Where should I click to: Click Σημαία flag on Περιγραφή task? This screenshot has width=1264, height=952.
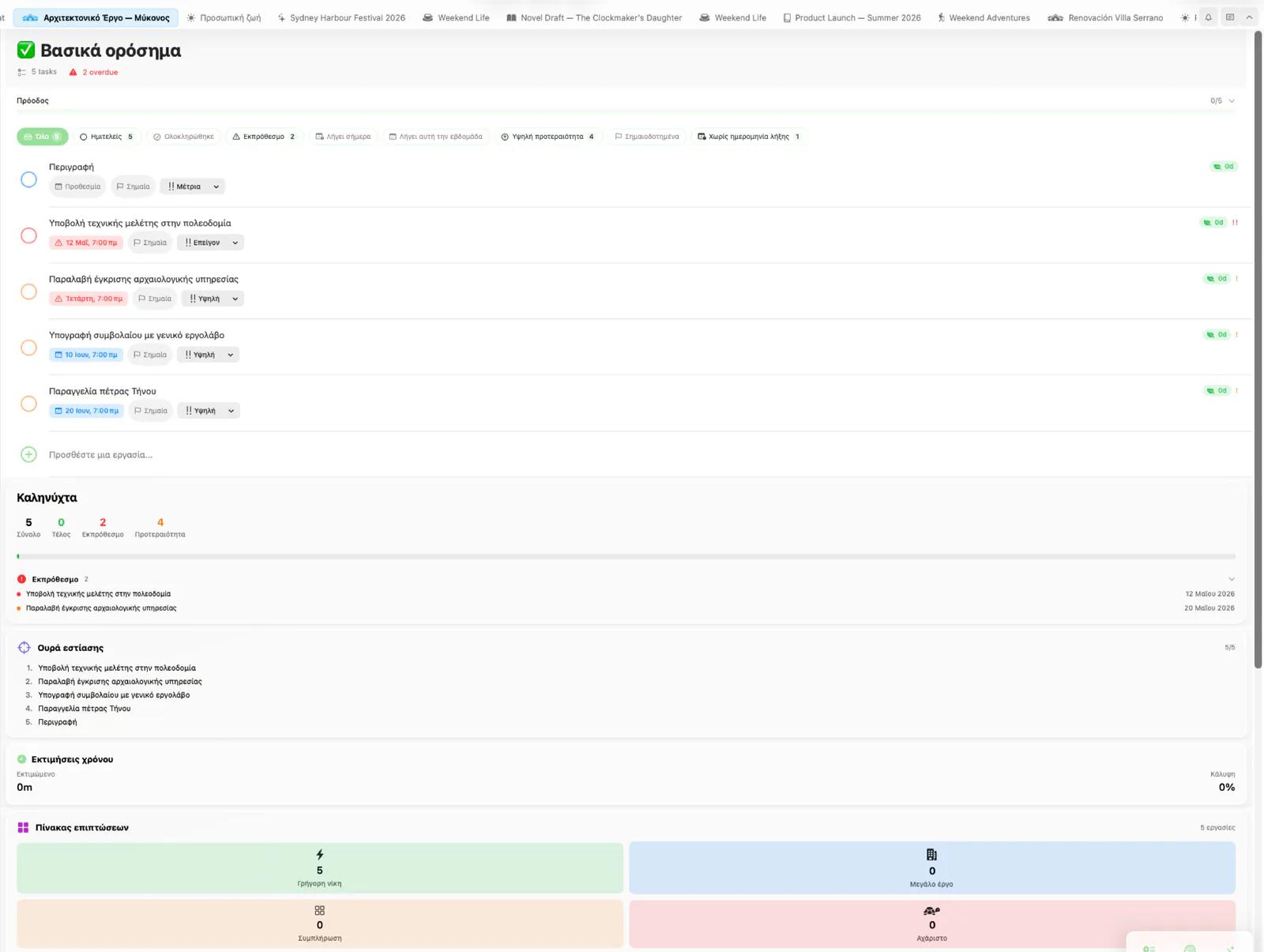(x=133, y=186)
